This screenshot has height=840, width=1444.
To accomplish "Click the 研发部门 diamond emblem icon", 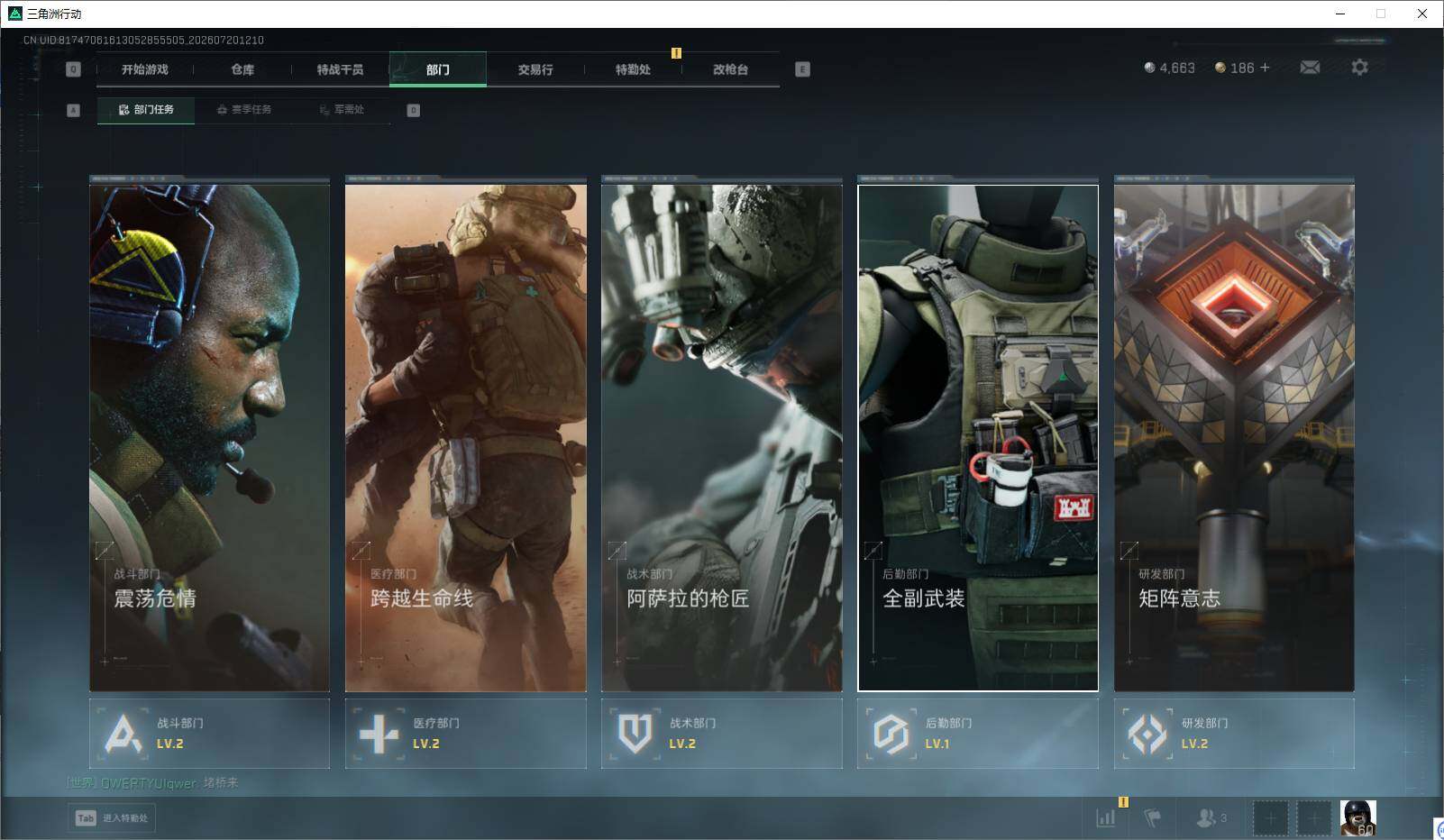I will [x=1147, y=734].
